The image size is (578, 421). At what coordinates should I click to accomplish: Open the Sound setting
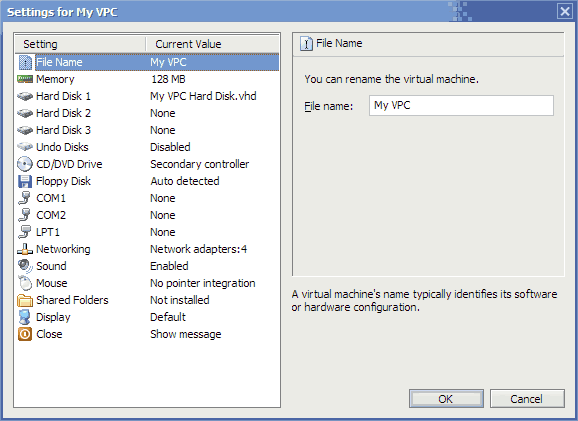[x=51, y=266]
